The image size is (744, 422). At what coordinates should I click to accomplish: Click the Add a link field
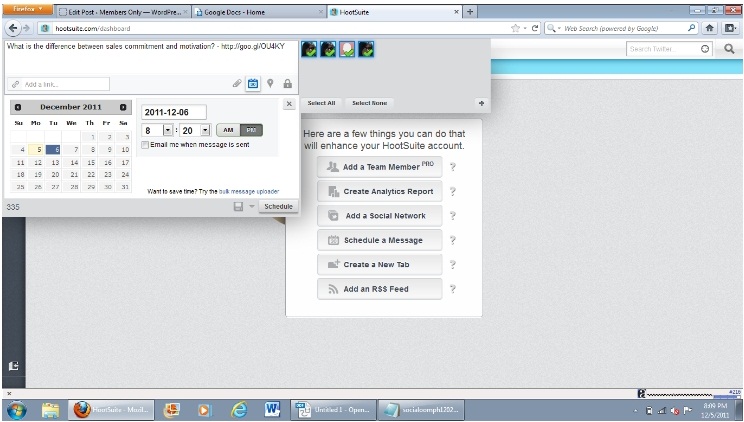pos(58,84)
